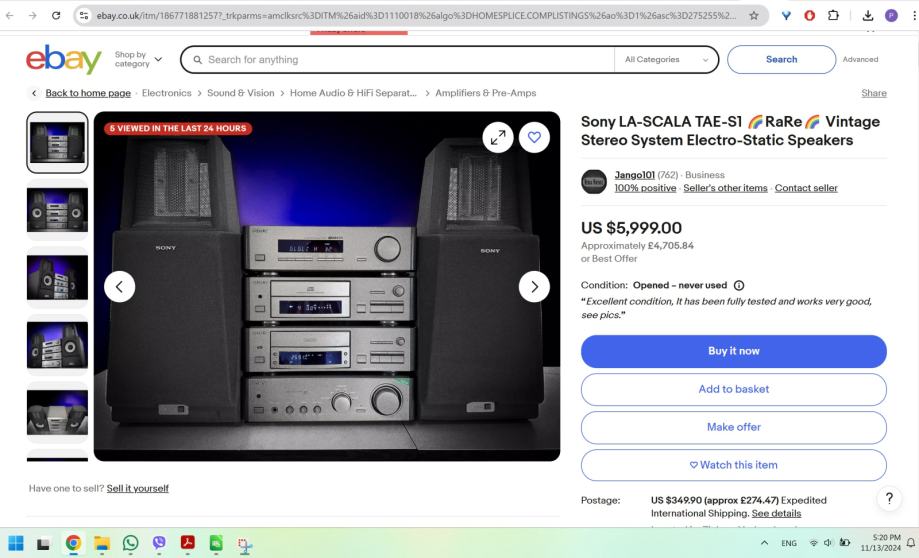The width and height of the screenshot is (919, 558).
Task: Click Watch this item button
Action: click(734, 465)
